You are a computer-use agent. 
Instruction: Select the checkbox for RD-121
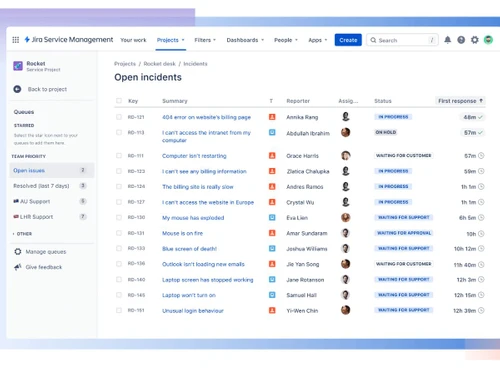click(119, 117)
